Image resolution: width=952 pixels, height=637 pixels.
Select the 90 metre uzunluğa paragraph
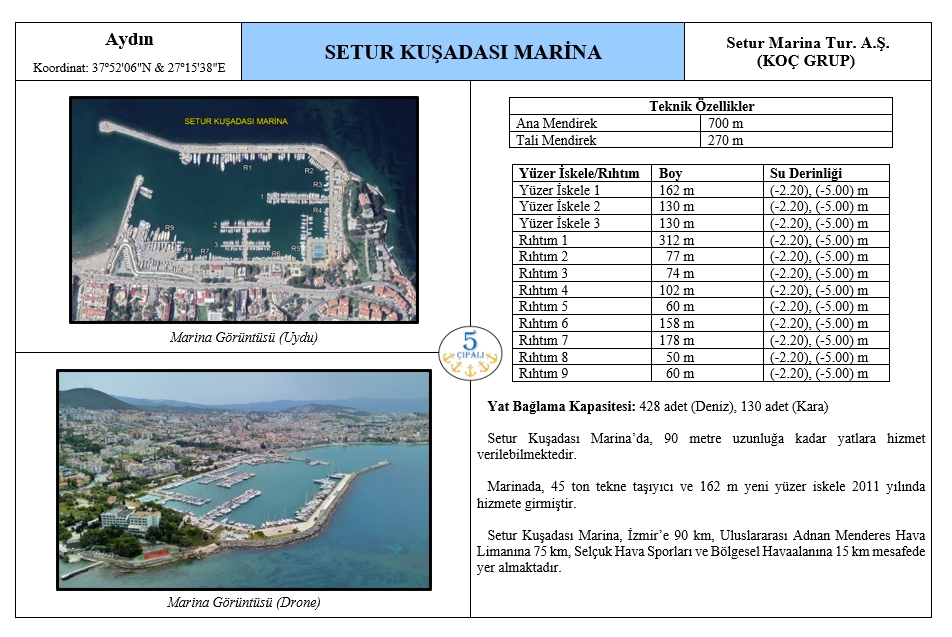point(701,446)
